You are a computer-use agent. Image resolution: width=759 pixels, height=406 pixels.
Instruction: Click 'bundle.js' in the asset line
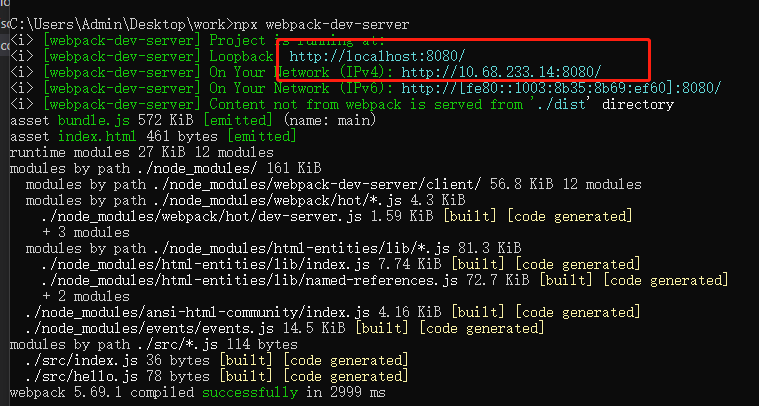click(93, 120)
